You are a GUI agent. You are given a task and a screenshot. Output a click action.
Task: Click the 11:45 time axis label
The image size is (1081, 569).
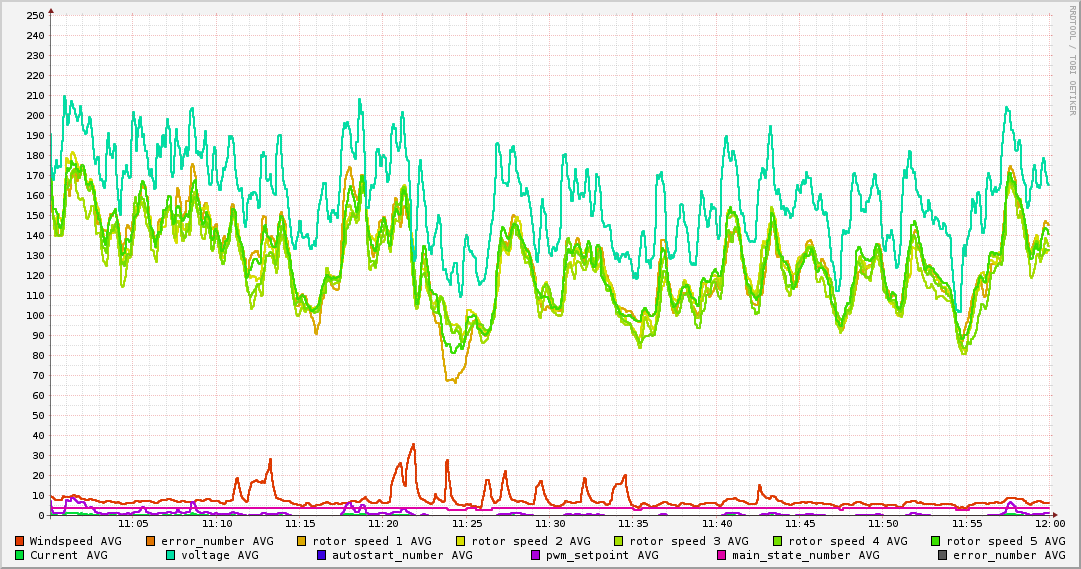click(x=800, y=524)
